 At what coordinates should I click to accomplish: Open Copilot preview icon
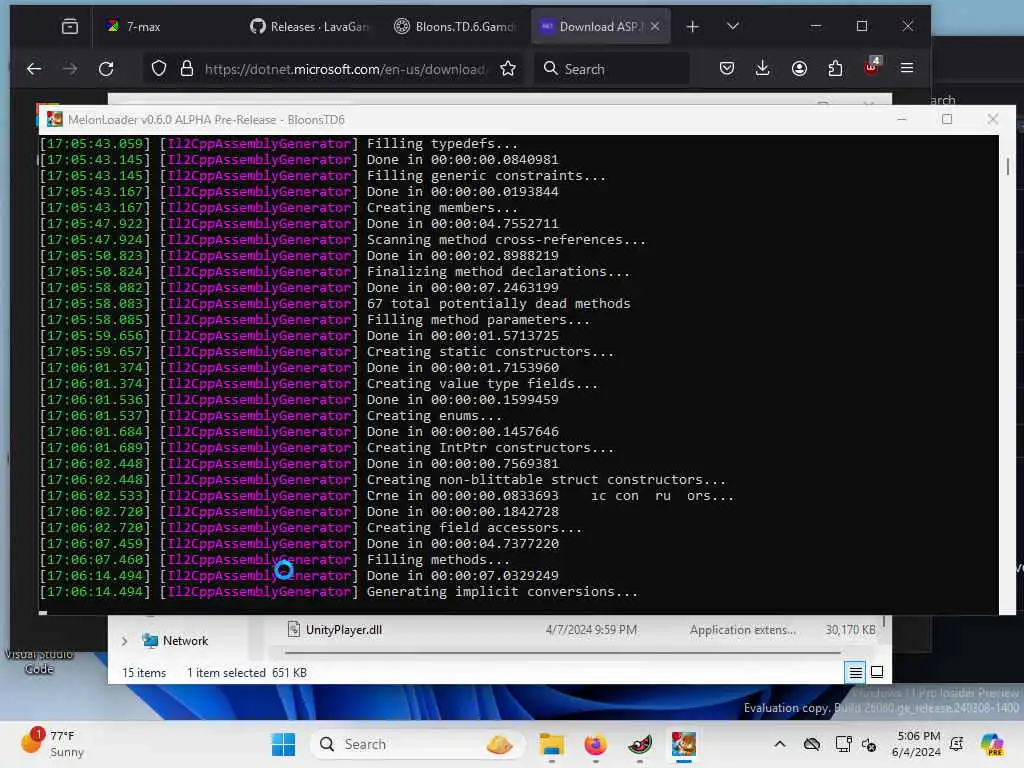[992, 744]
